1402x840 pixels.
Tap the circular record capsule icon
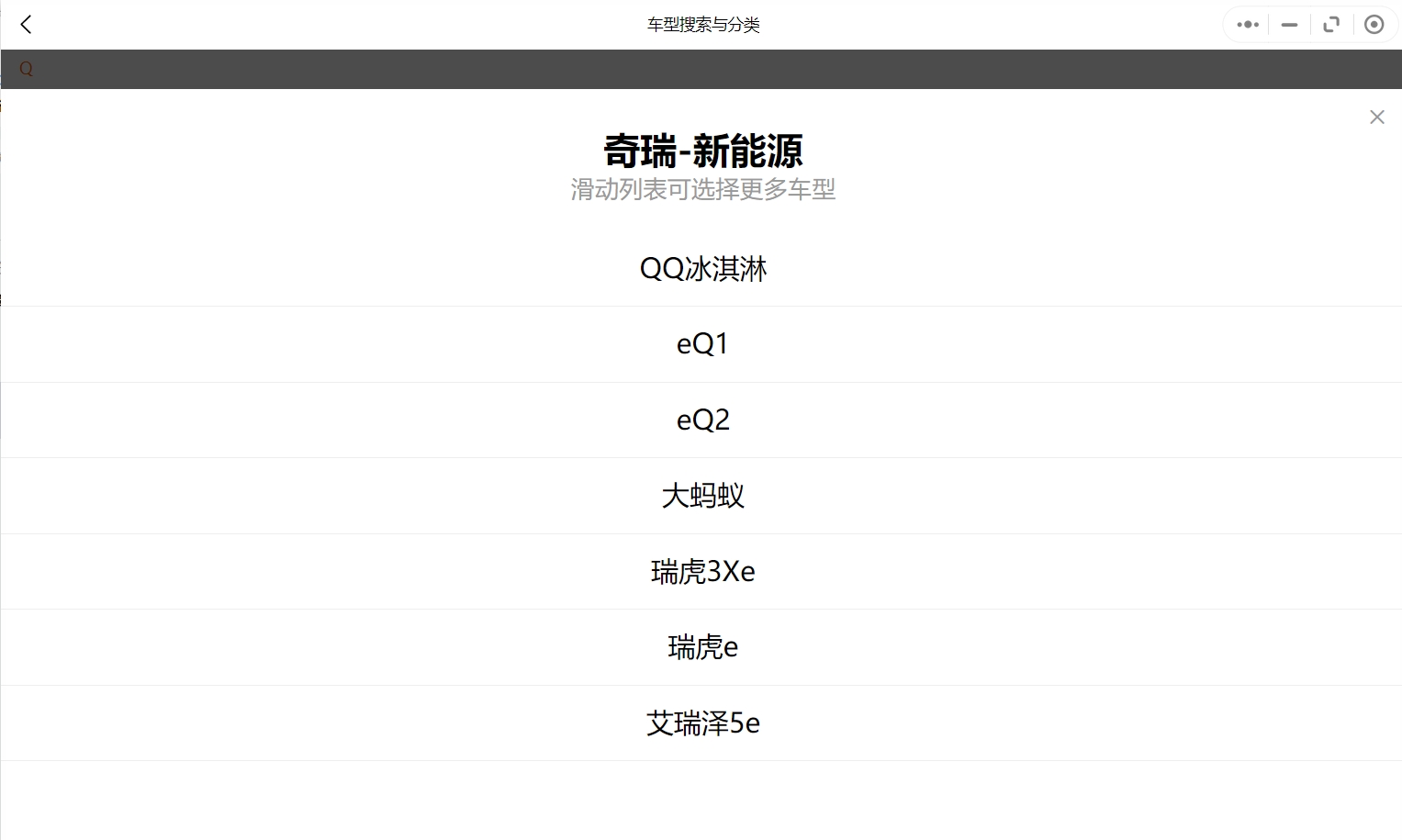tap(1374, 24)
